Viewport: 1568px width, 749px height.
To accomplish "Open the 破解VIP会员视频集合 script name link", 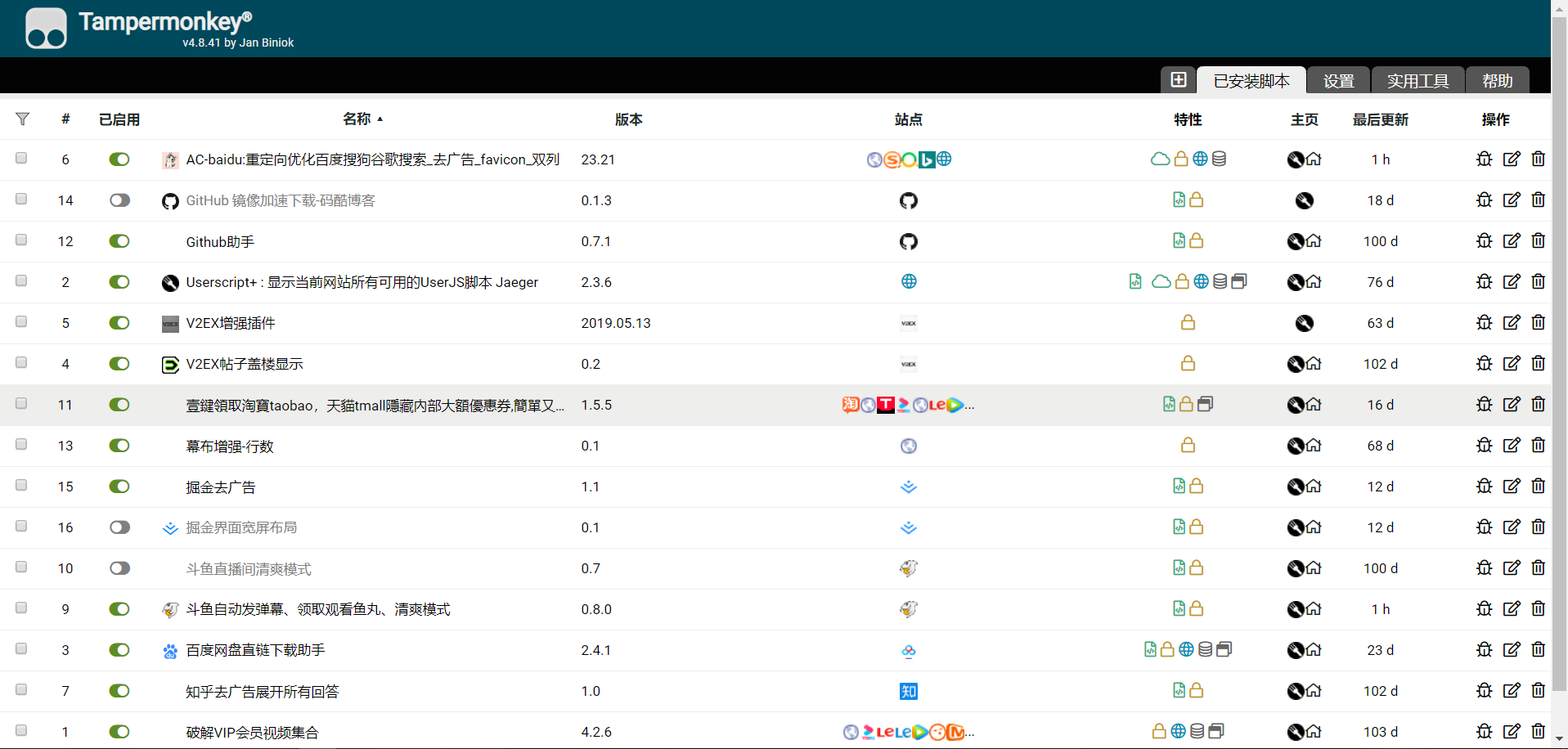I will pos(252,732).
